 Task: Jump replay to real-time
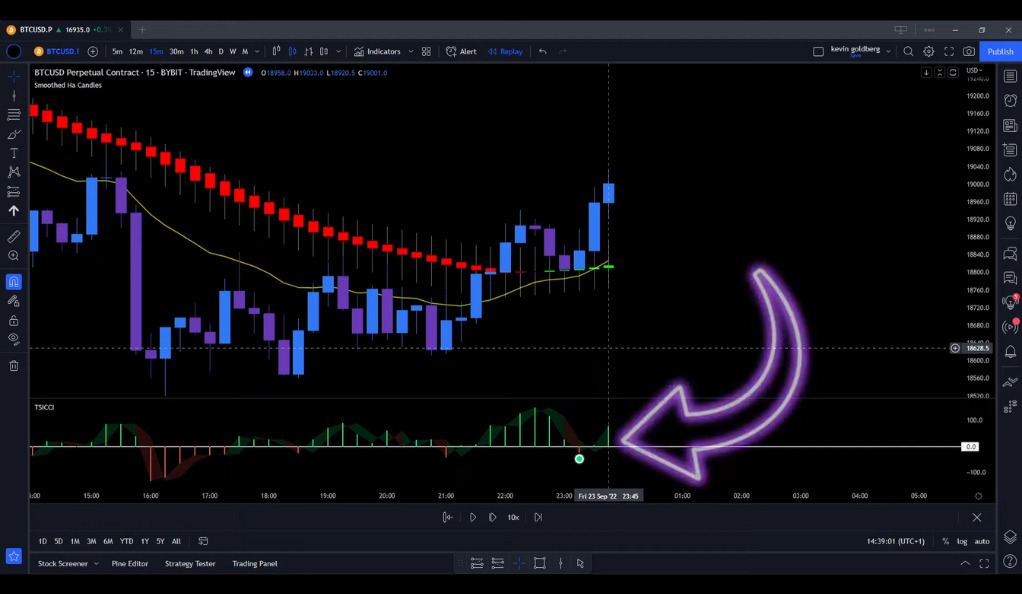click(x=538, y=517)
